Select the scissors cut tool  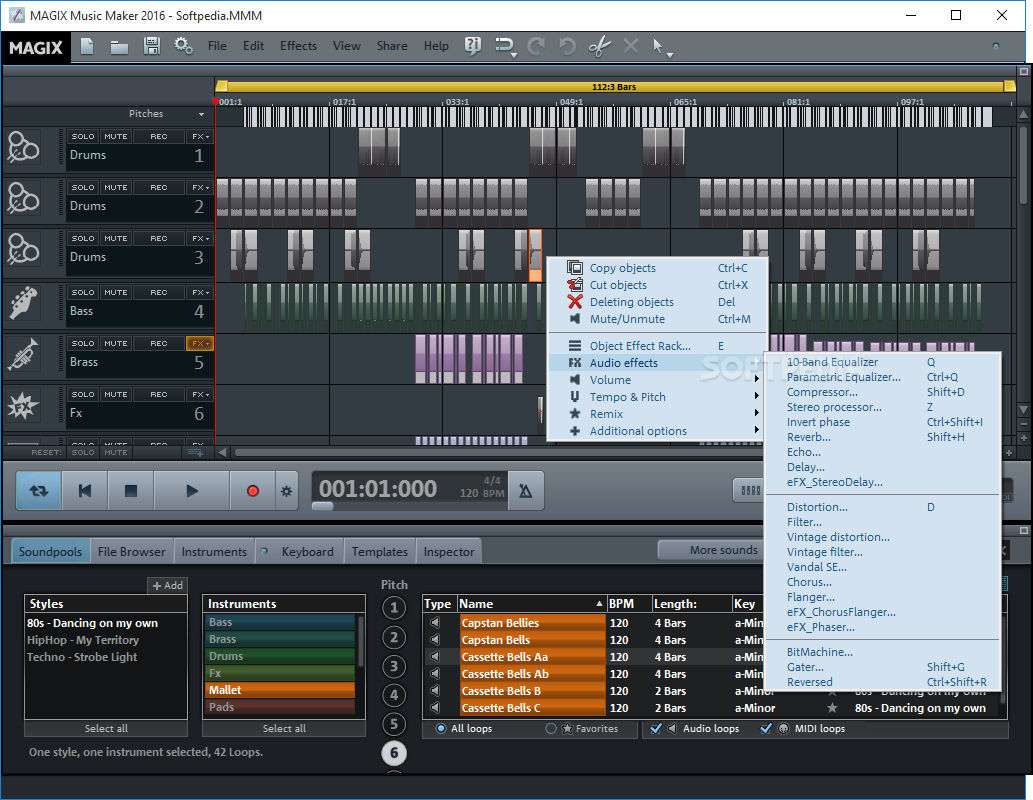(599, 46)
